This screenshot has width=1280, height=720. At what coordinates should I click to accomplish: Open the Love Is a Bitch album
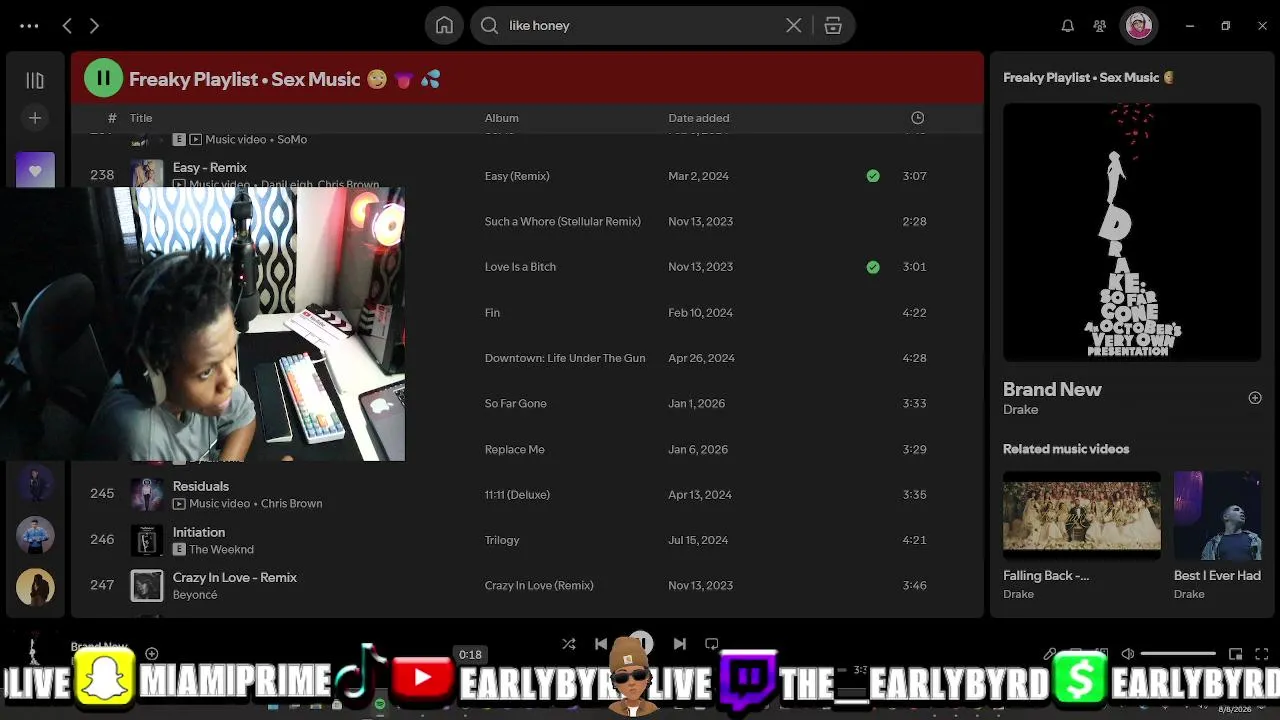(520, 267)
